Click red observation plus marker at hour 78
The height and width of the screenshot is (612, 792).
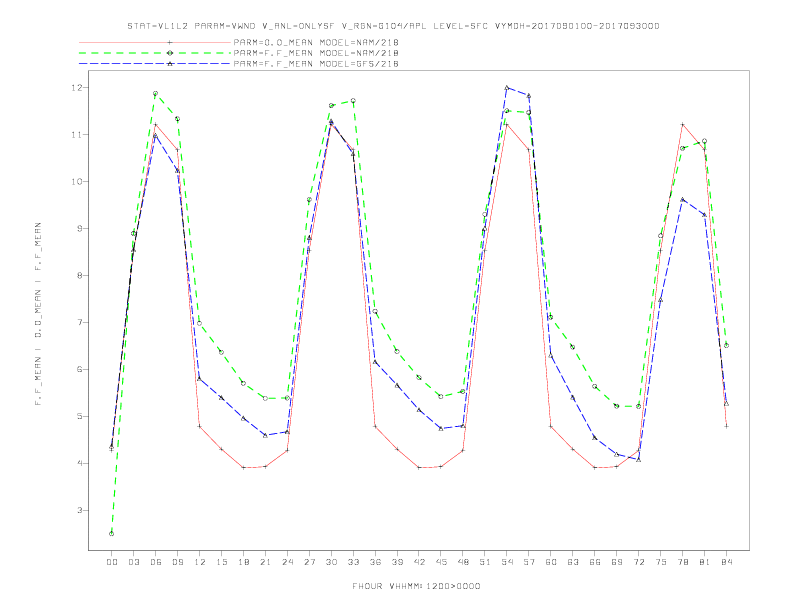682,124
